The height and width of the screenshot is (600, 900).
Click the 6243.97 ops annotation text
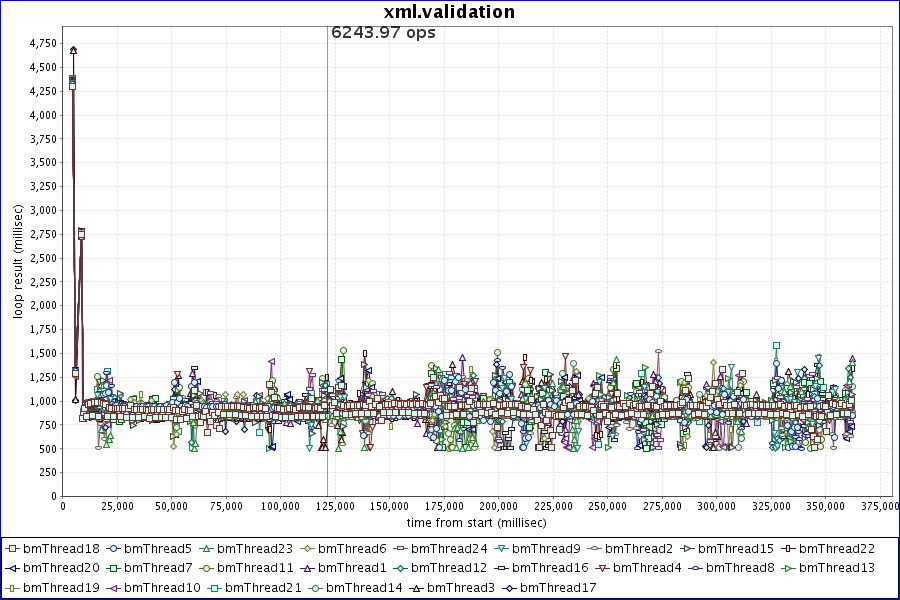pyautogui.click(x=383, y=32)
